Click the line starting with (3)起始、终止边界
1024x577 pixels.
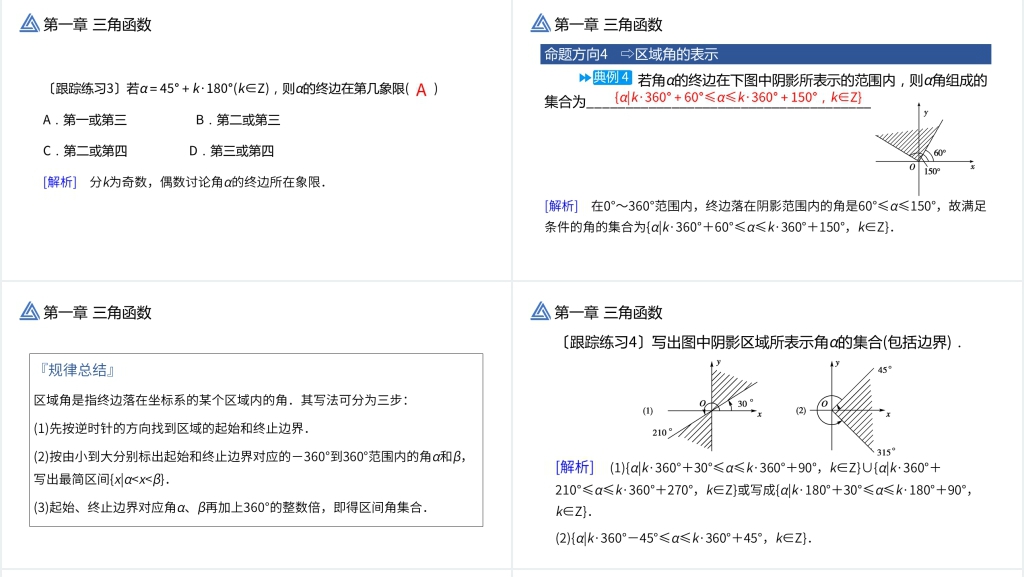(x=230, y=508)
